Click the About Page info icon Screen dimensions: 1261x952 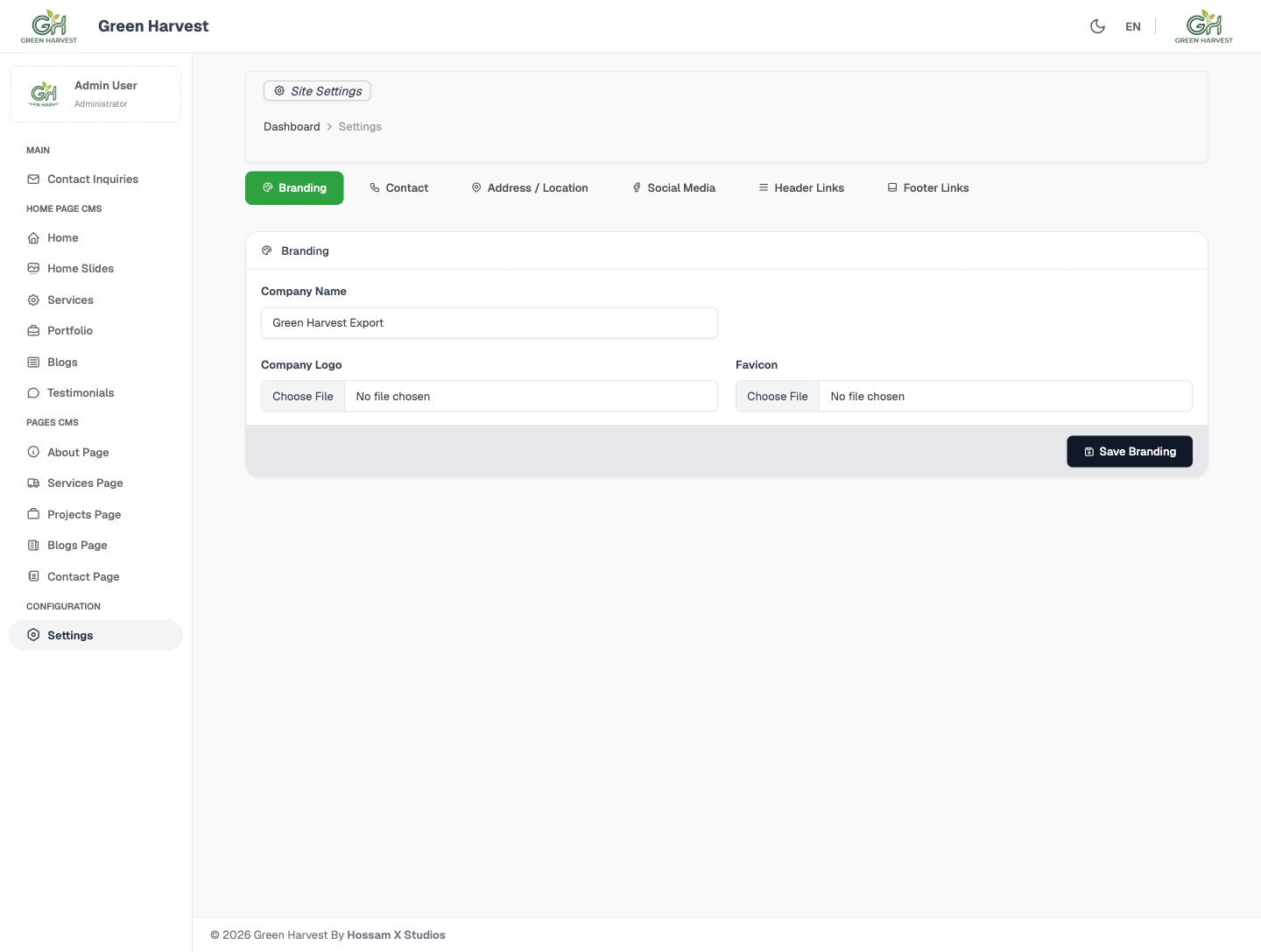coord(33,452)
